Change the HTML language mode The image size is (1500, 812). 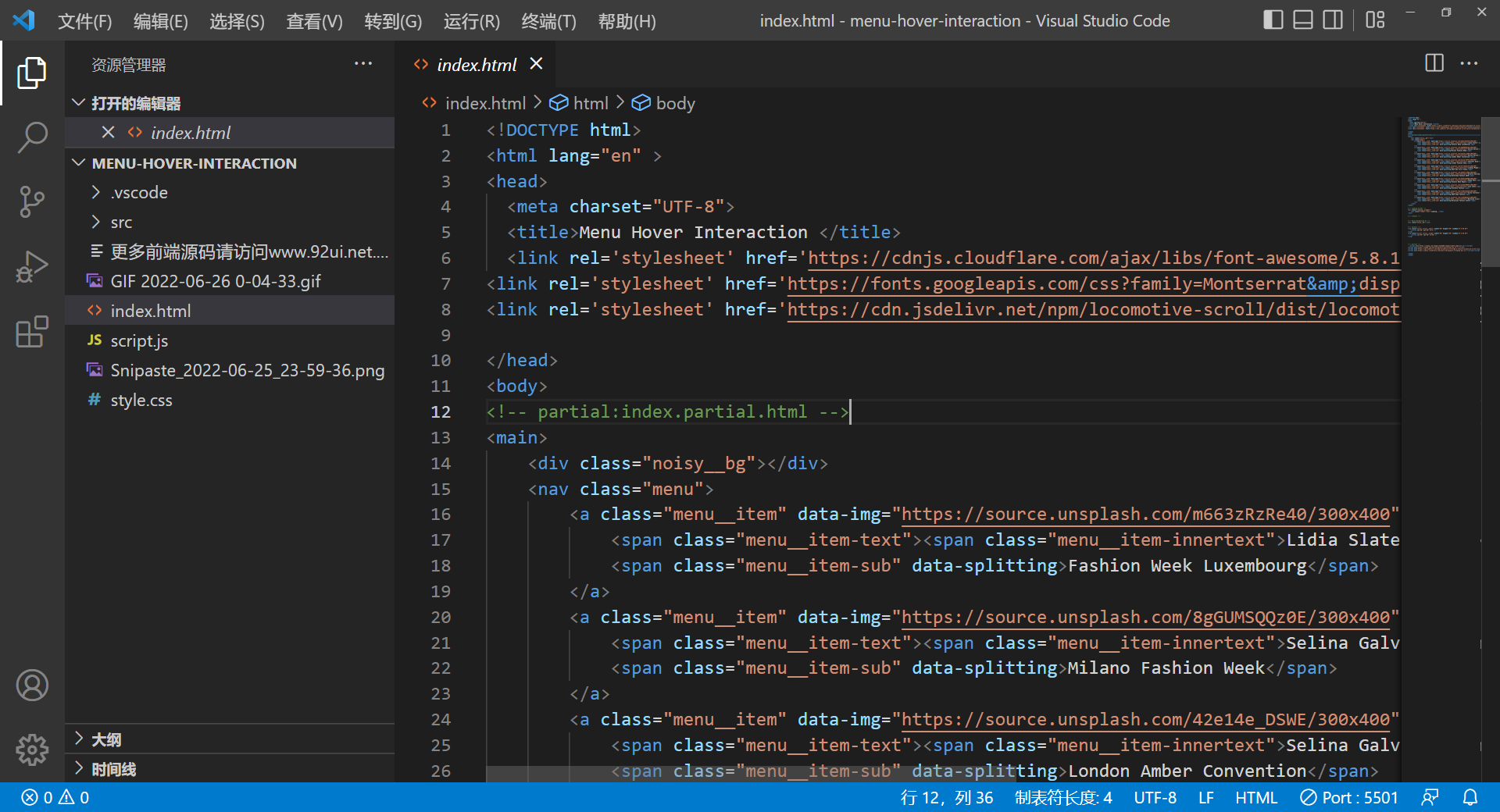point(1255,797)
